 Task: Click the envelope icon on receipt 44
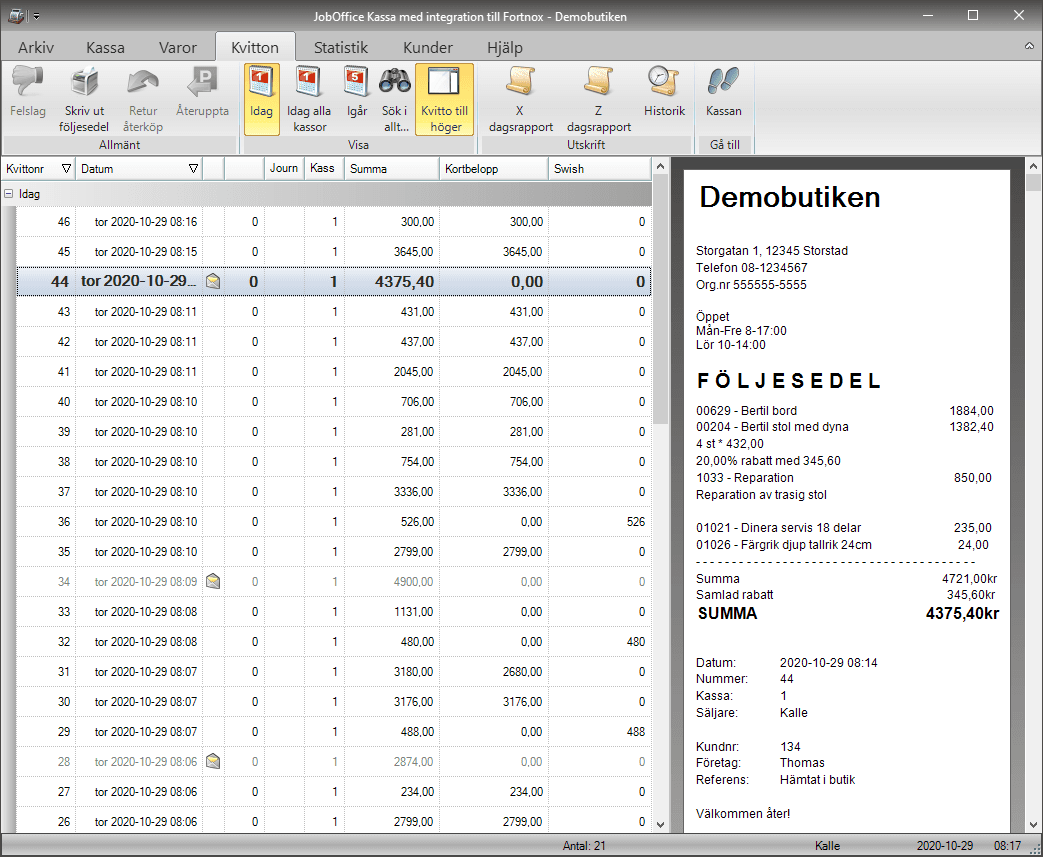point(213,281)
